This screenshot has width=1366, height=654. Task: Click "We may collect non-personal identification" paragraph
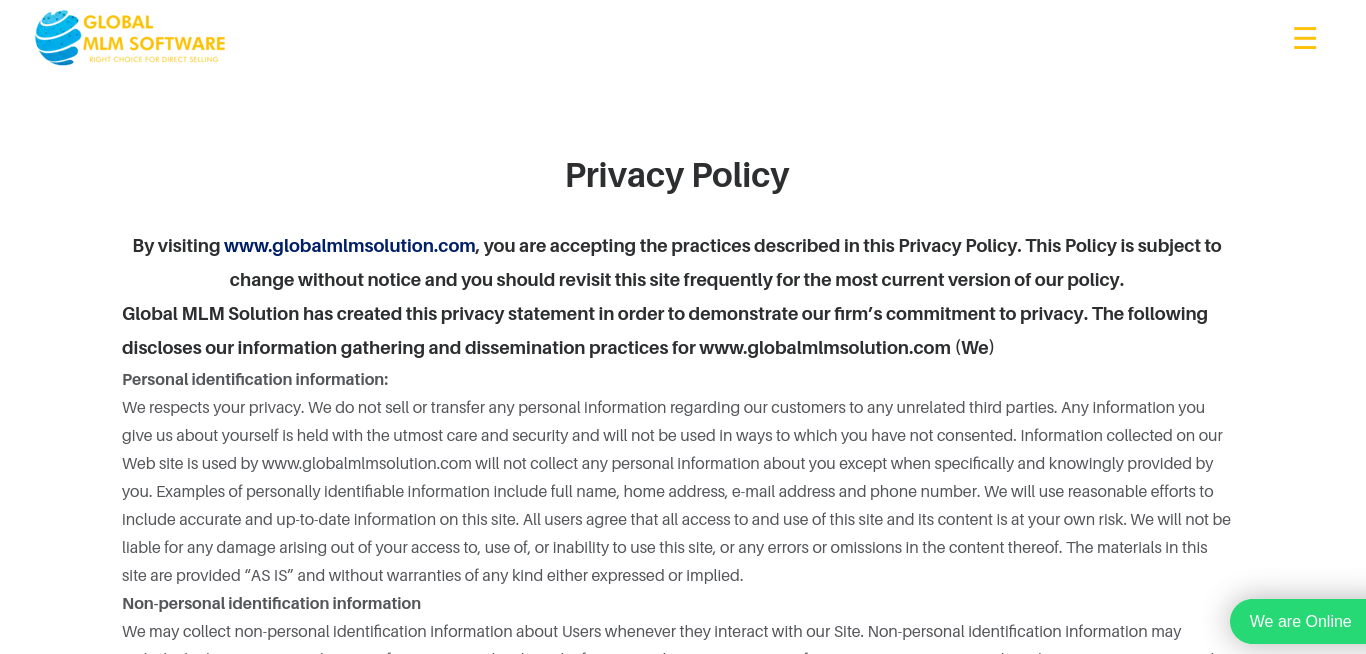pos(400,632)
